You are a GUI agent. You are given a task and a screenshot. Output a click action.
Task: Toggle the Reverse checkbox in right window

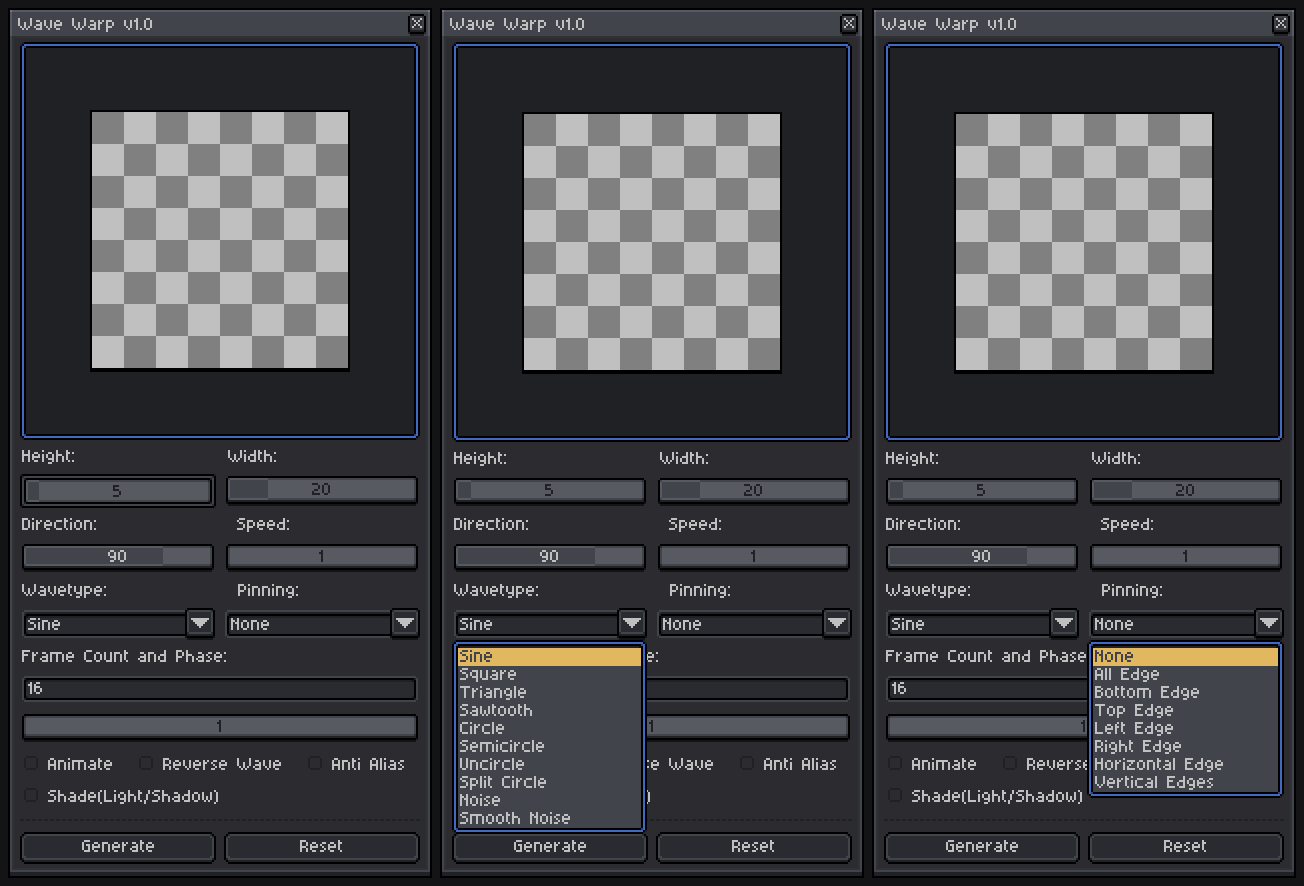pyautogui.click(x=1010, y=763)
